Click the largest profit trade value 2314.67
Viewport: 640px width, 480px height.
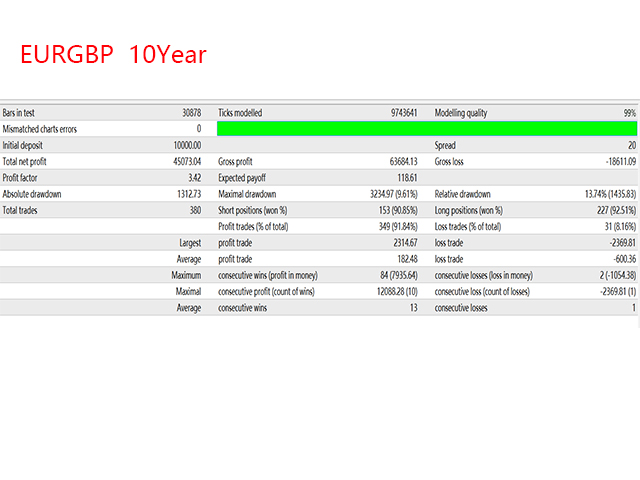pyautogui.click(x=400, y=243)
